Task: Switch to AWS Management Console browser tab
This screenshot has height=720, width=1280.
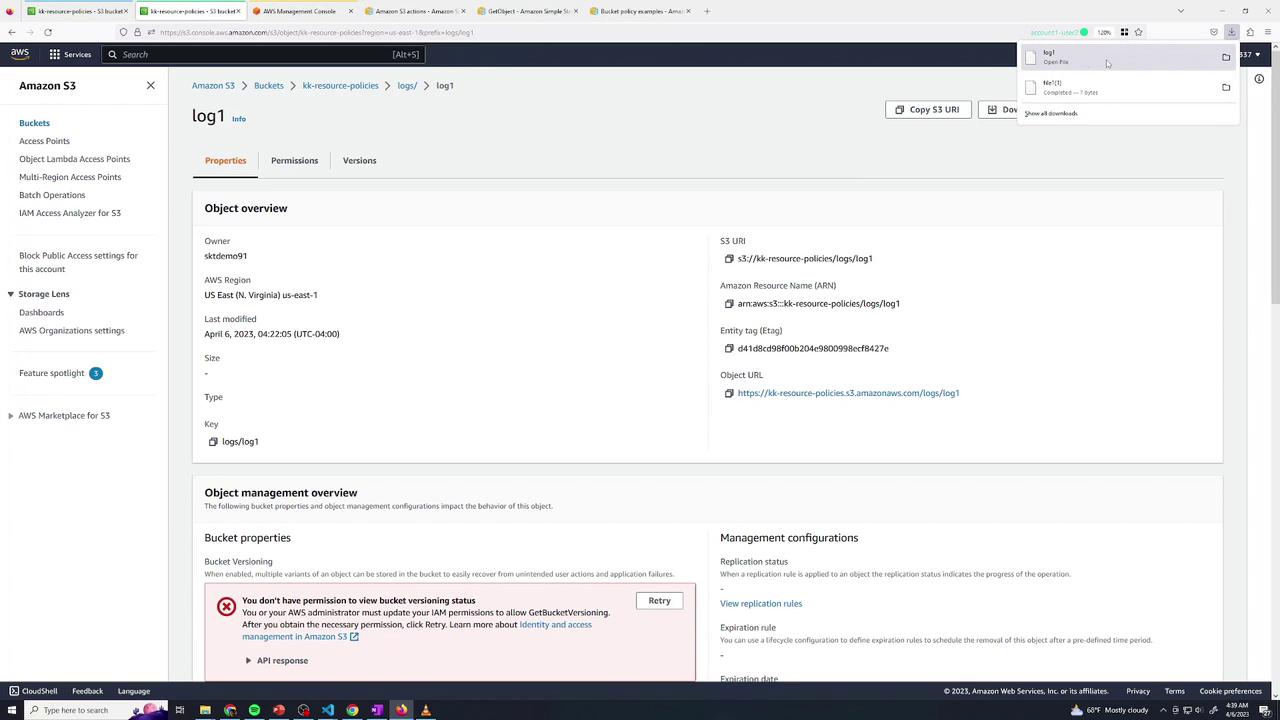Action: click(x=303, y=11)
